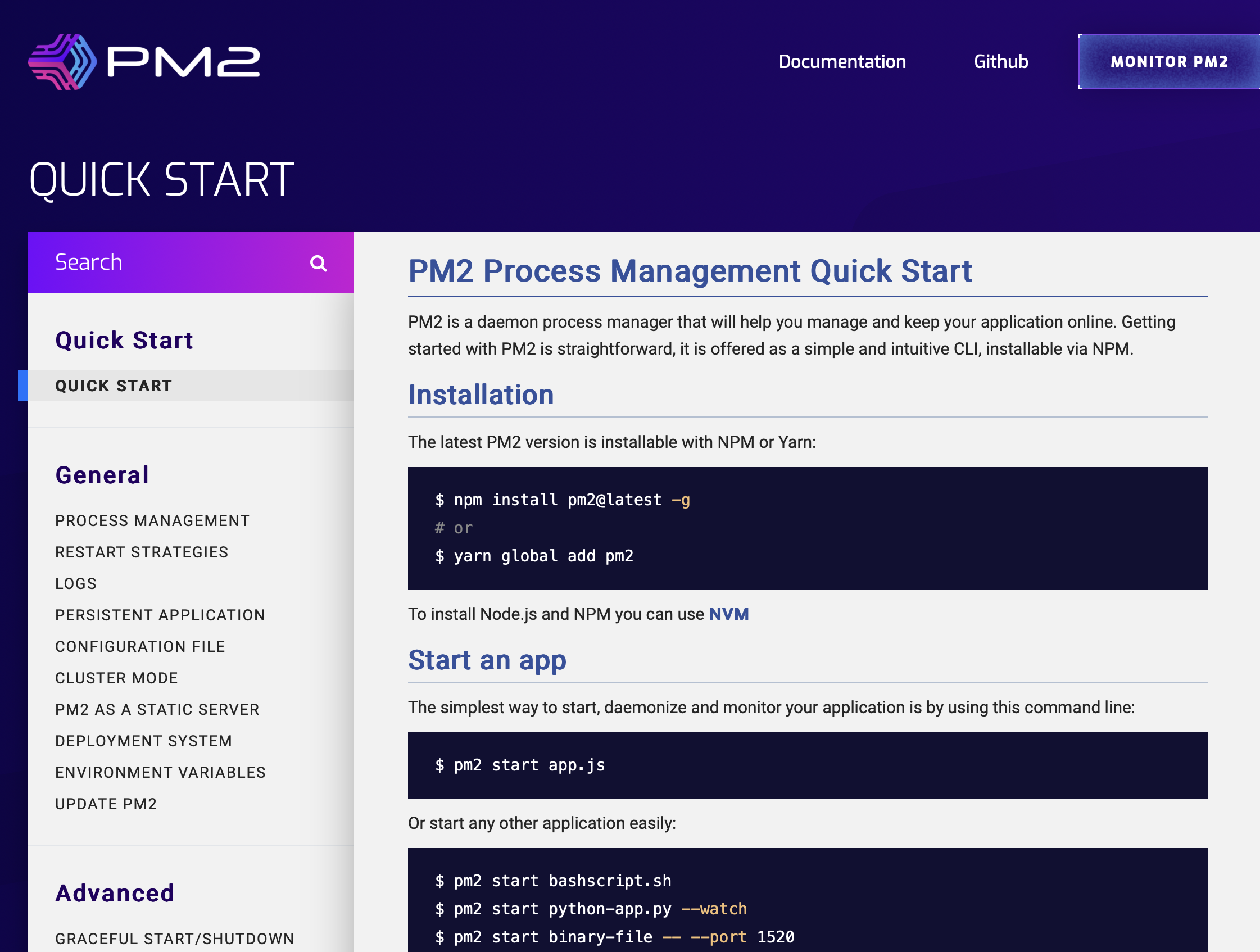Open ENVIRONMENT VARIABLES sidebar link
The width and height of the screenshot is (1260, 952).
pos(161,773)
